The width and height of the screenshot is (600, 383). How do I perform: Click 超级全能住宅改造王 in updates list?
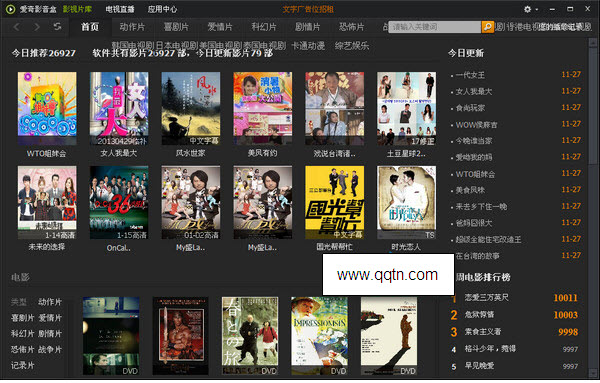(x=488, y=240)
